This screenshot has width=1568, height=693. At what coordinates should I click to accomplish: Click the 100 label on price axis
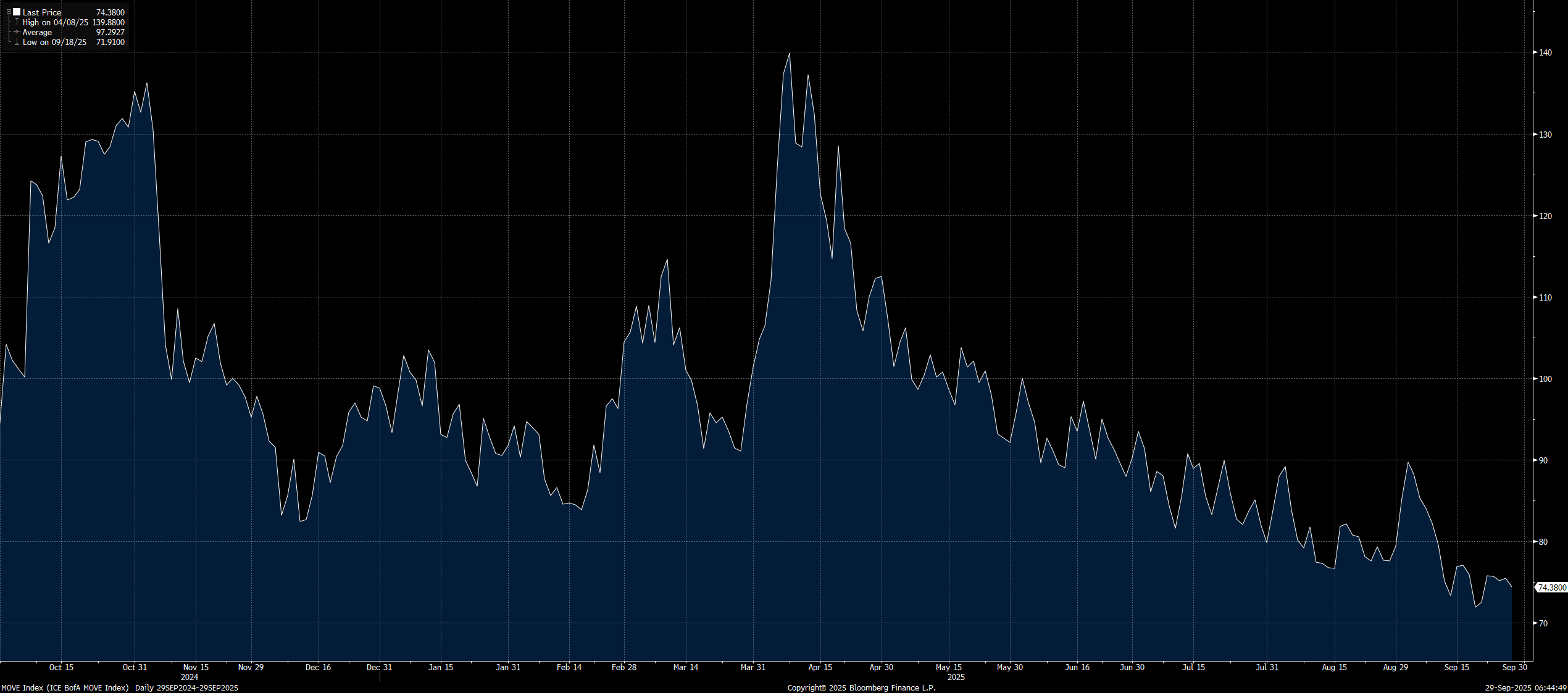click(1545, 379)
